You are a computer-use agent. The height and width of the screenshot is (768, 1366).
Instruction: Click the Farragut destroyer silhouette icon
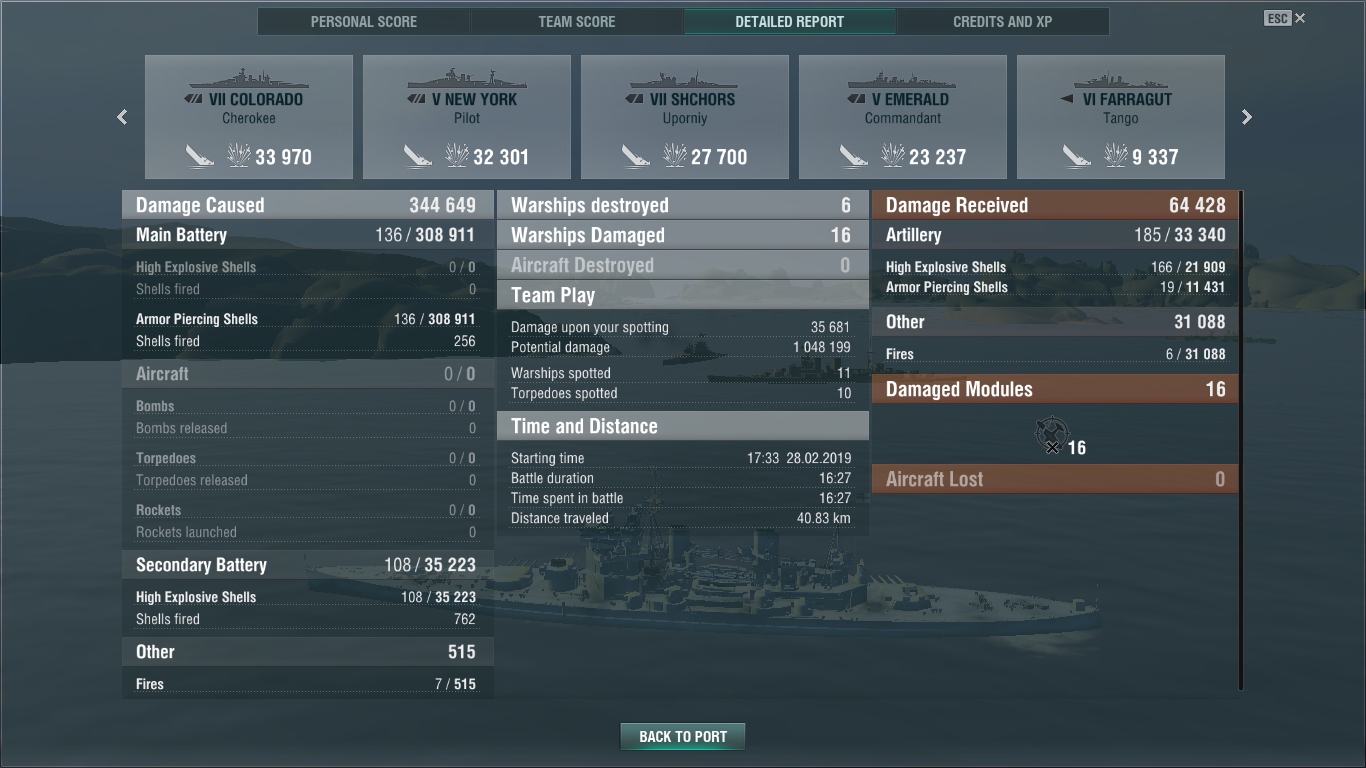pyautogui.click(x=1121, y=80)
